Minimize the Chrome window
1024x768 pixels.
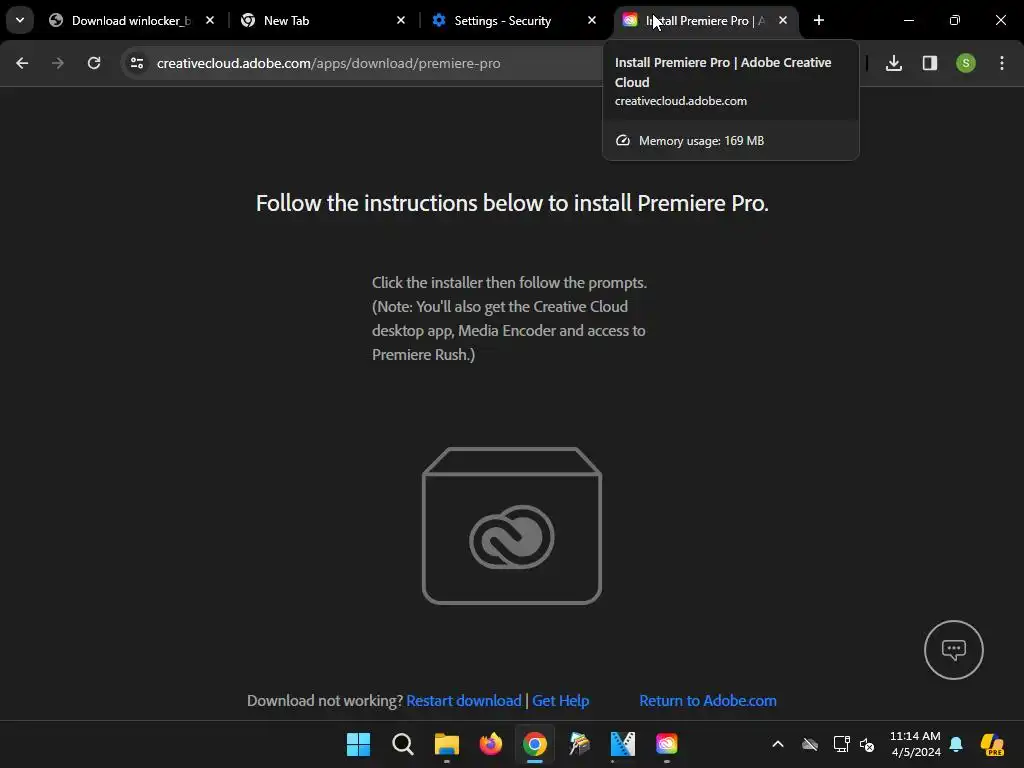[x=908, y=20]
